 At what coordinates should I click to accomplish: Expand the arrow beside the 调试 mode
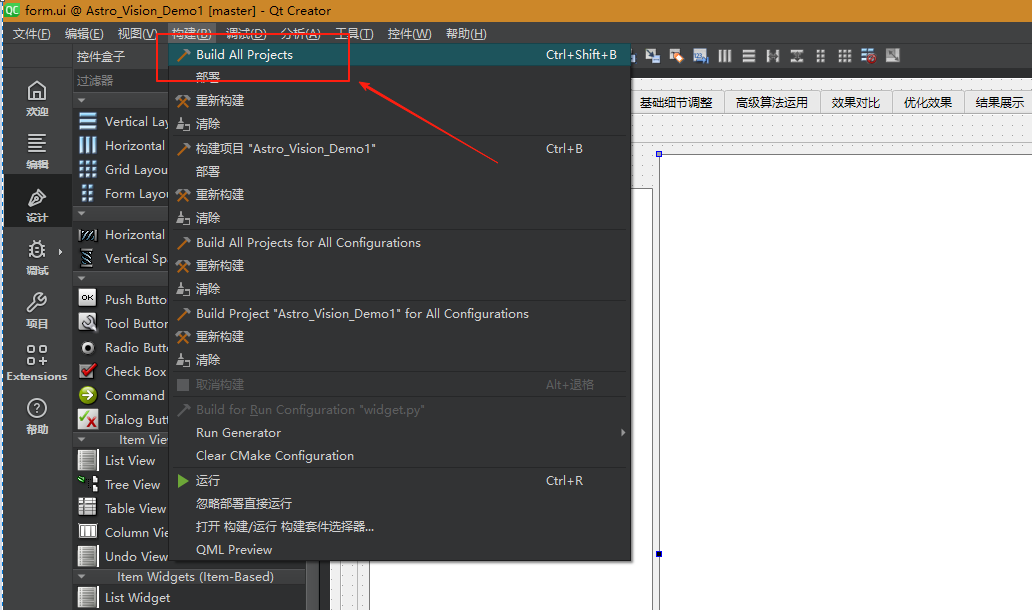coord(61,251)
